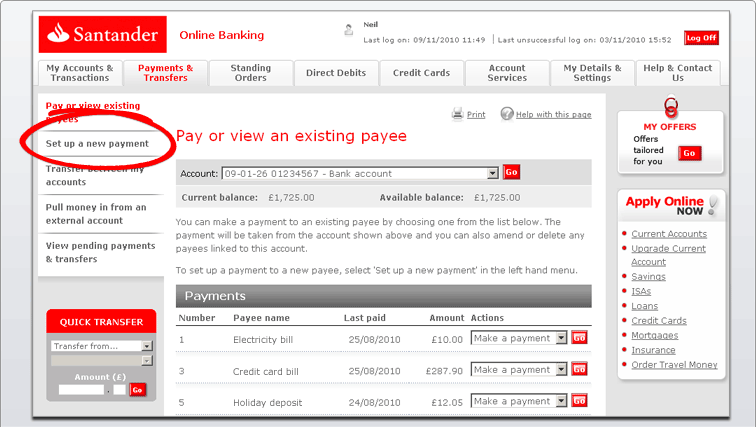The height and width of the screenshot is (427, 756).
Task: Select Set up a new payment
Action: coord(97,144)
